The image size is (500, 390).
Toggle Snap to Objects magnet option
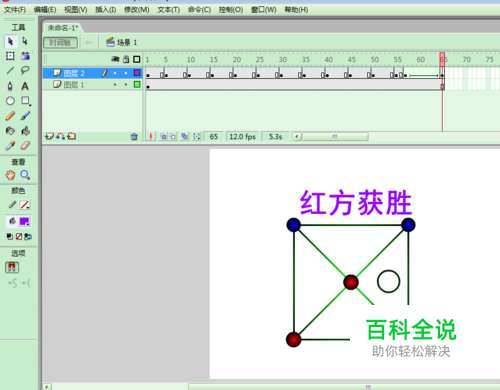point(12,267)
